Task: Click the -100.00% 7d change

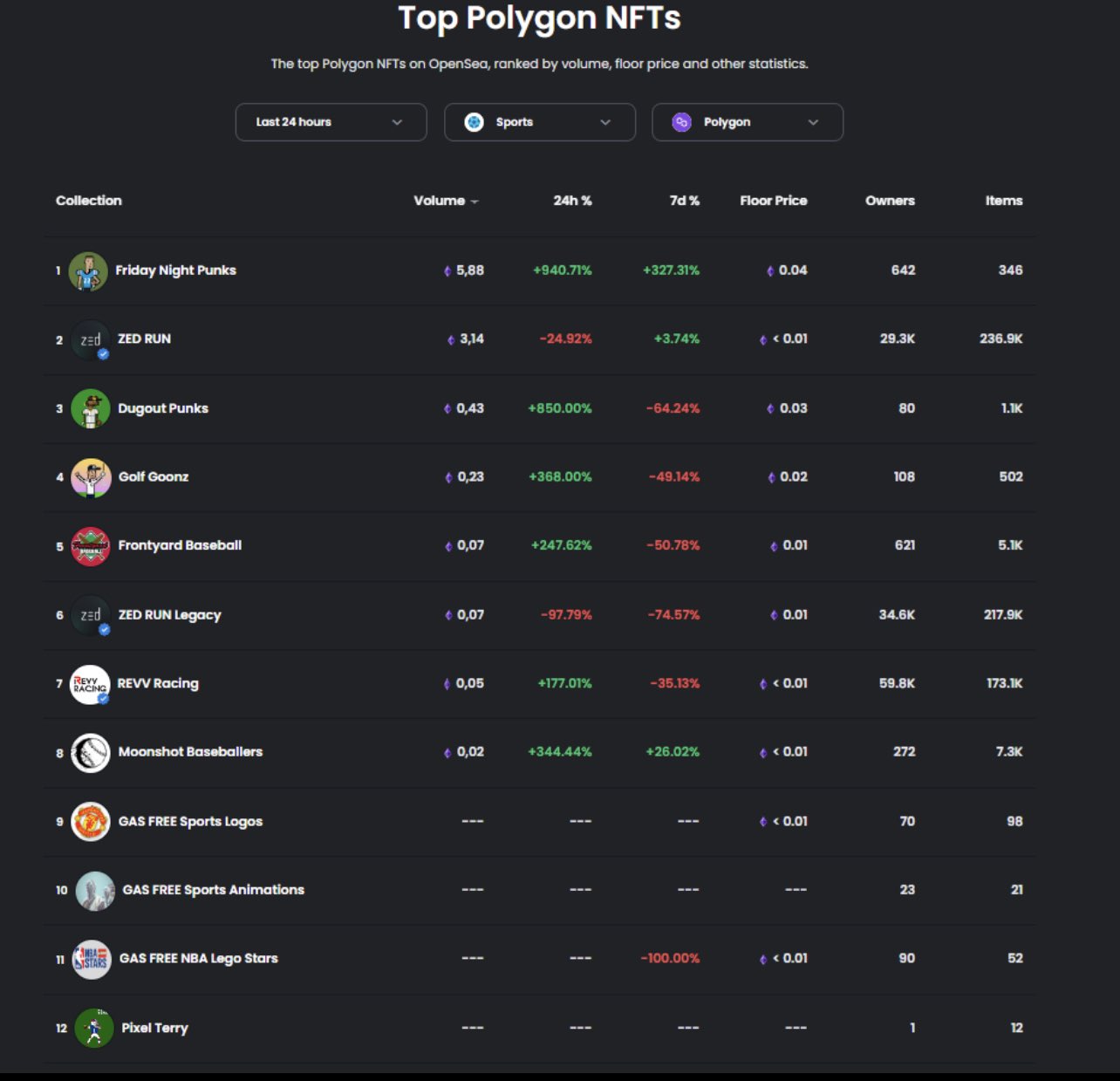Action: [670, 958]
